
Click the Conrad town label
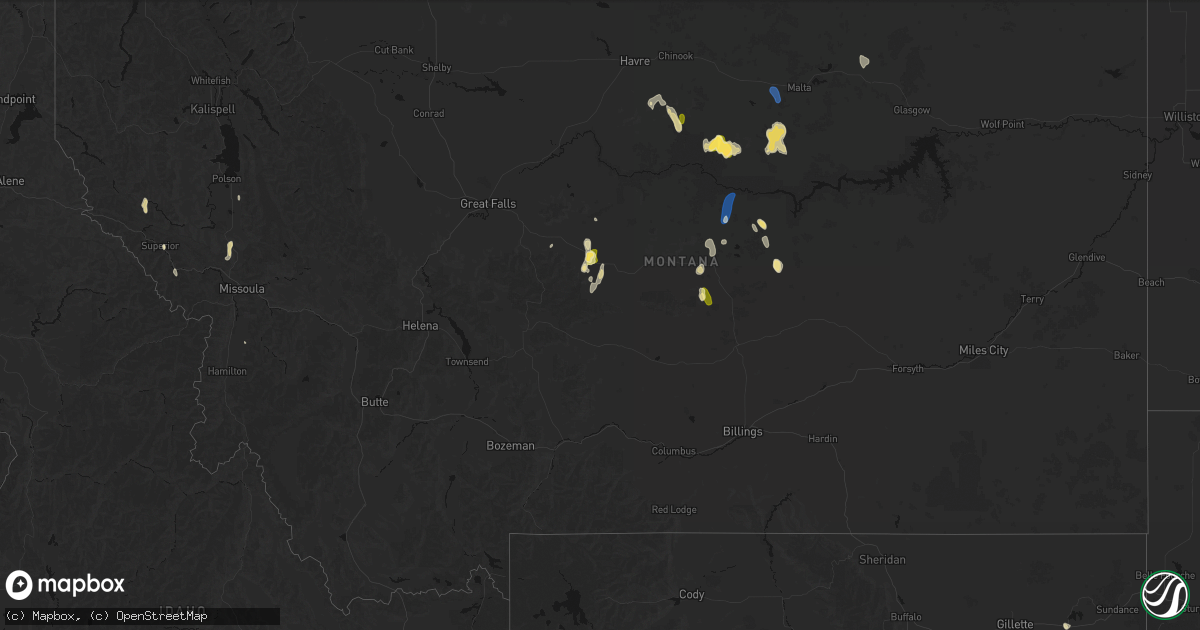click(x=428, y=113)
